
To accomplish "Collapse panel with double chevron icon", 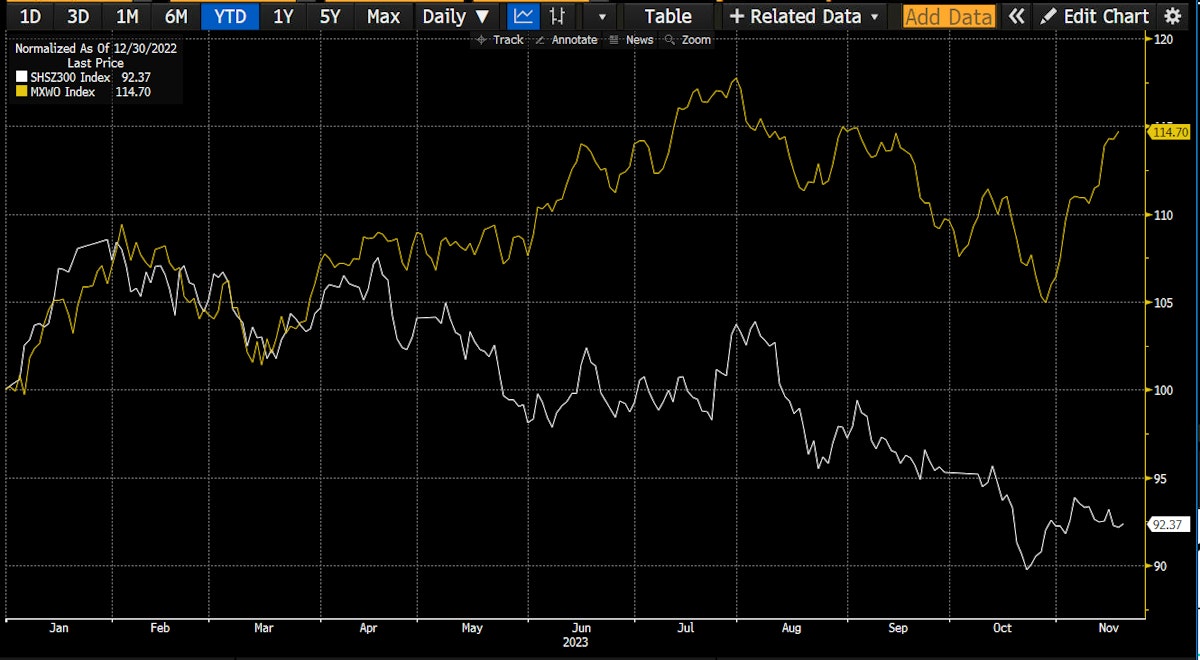I will 1016,16.
